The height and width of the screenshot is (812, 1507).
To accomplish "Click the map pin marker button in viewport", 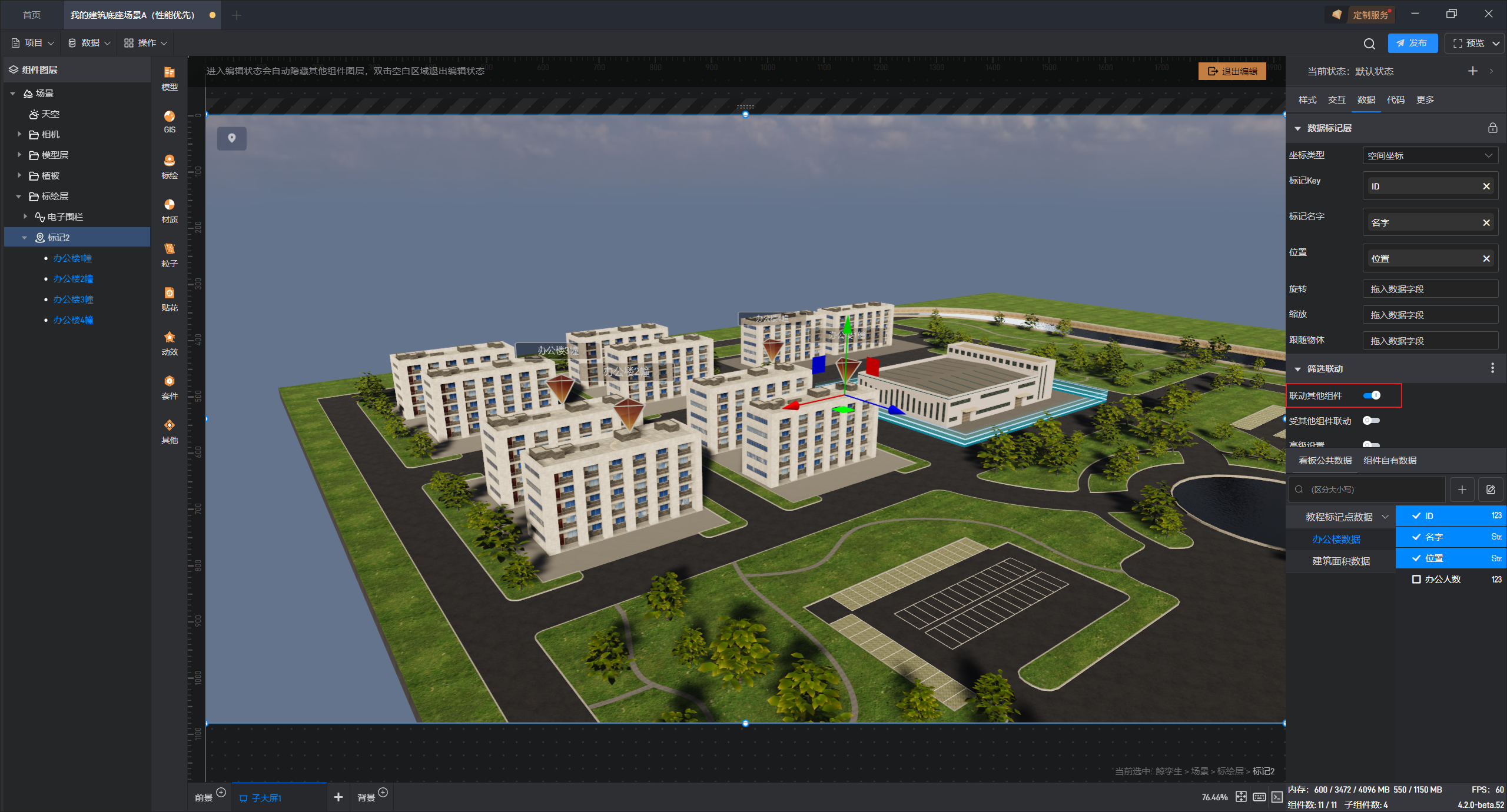I will click(232, 138).
